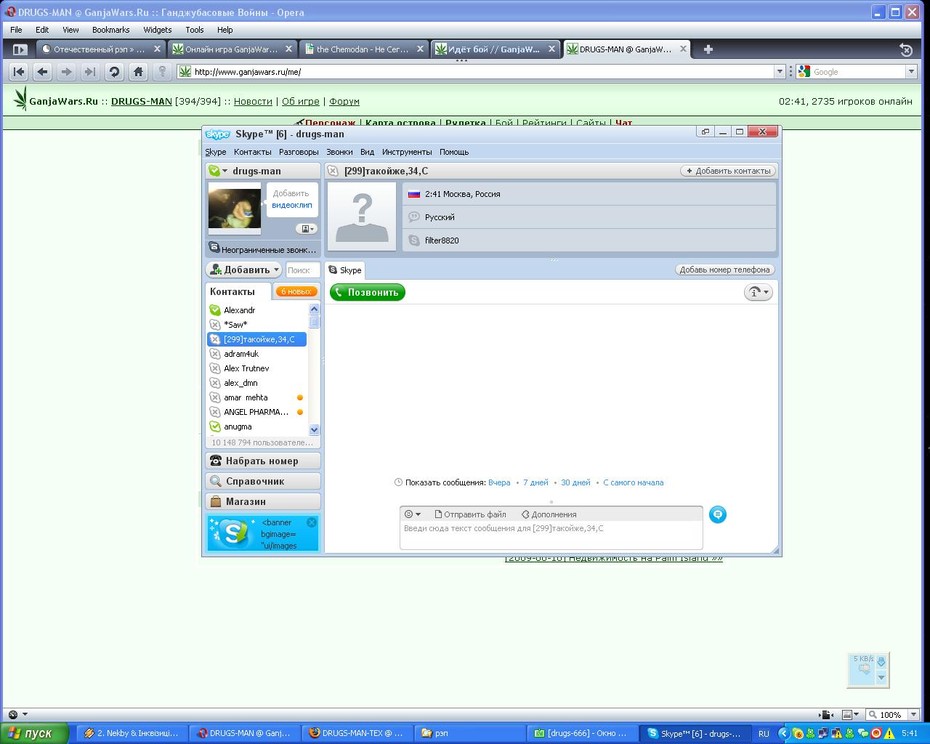Click Opera's forward arrow button

click(x=66, y=72)
